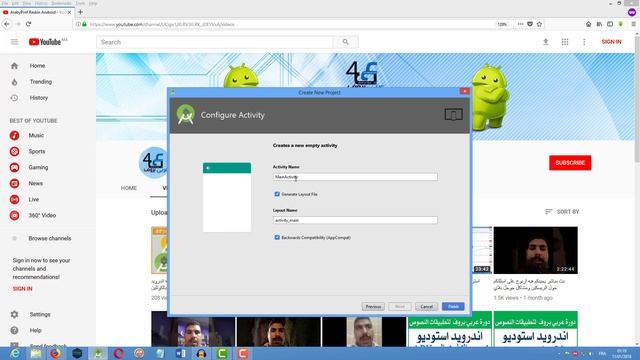Click the channel avatar logo
Viewport: 640px width, 360px height.
154,162
